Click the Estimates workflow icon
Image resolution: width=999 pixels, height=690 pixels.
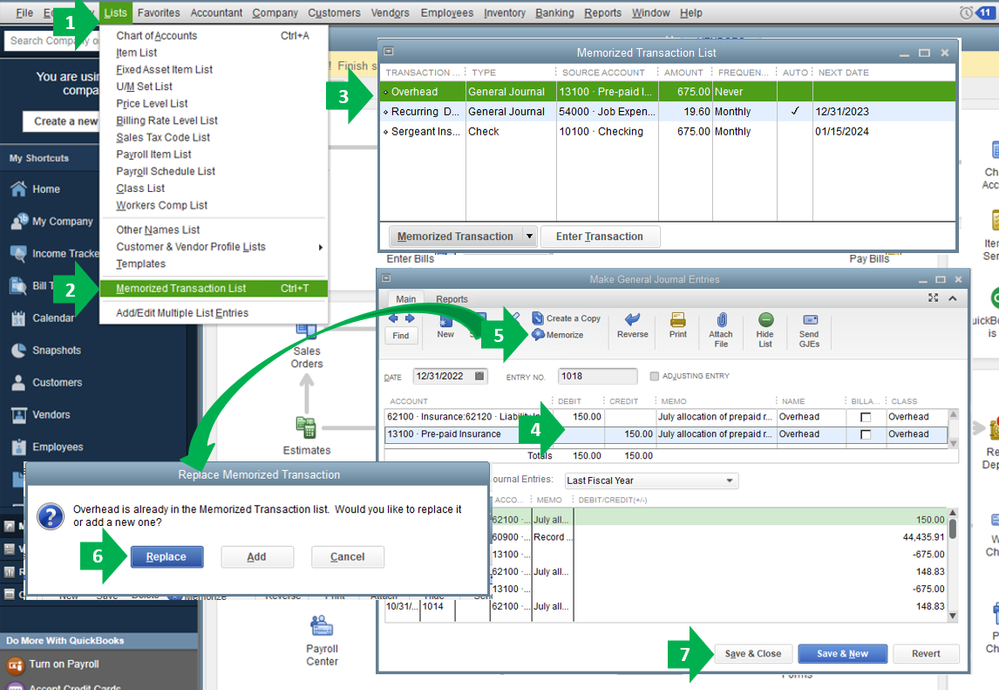(x=306, y=428)
